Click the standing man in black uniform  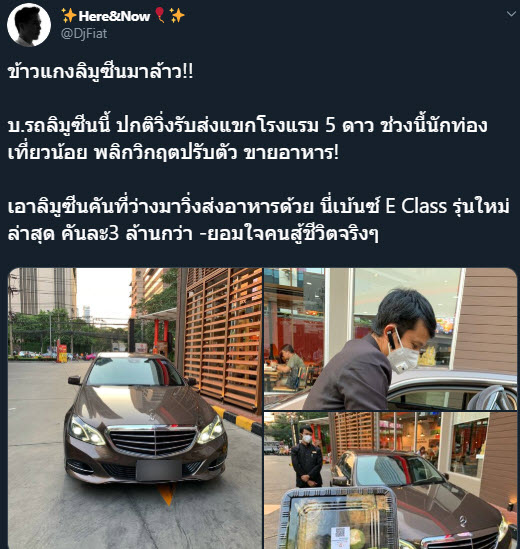point(307,456)
